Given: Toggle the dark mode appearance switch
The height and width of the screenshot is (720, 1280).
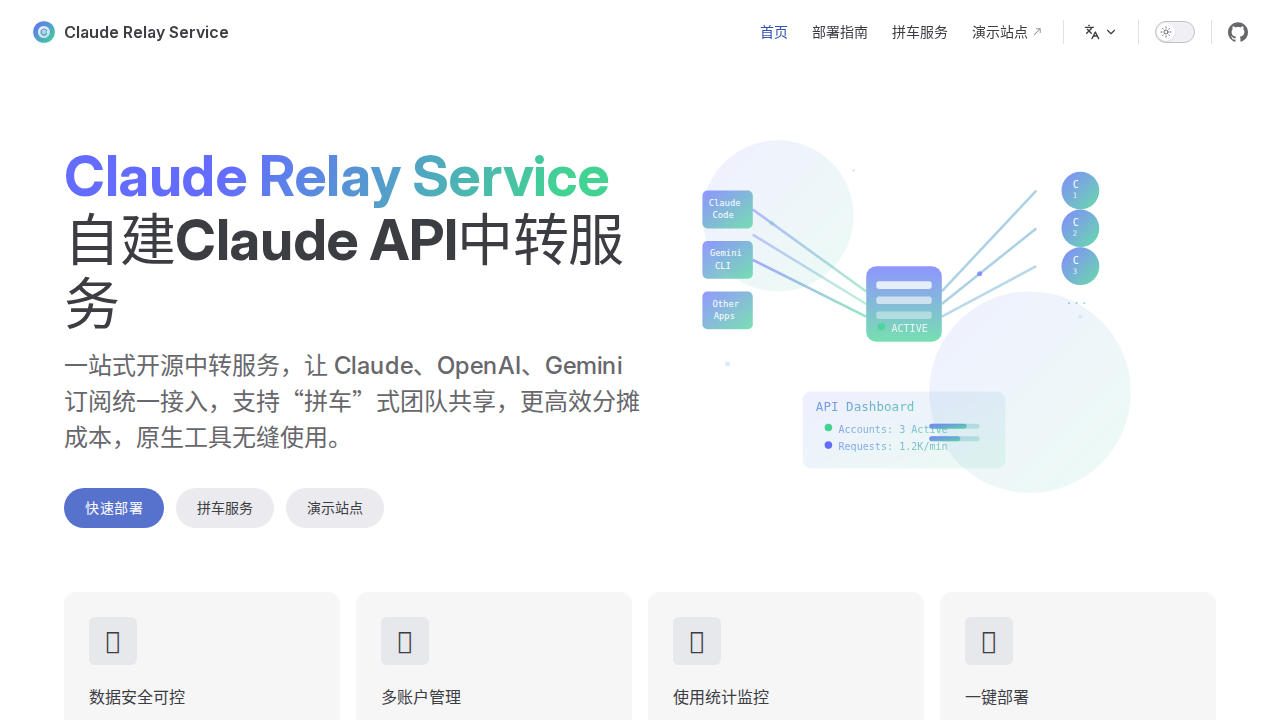Looking at the screenshot, I should 1175,32.
